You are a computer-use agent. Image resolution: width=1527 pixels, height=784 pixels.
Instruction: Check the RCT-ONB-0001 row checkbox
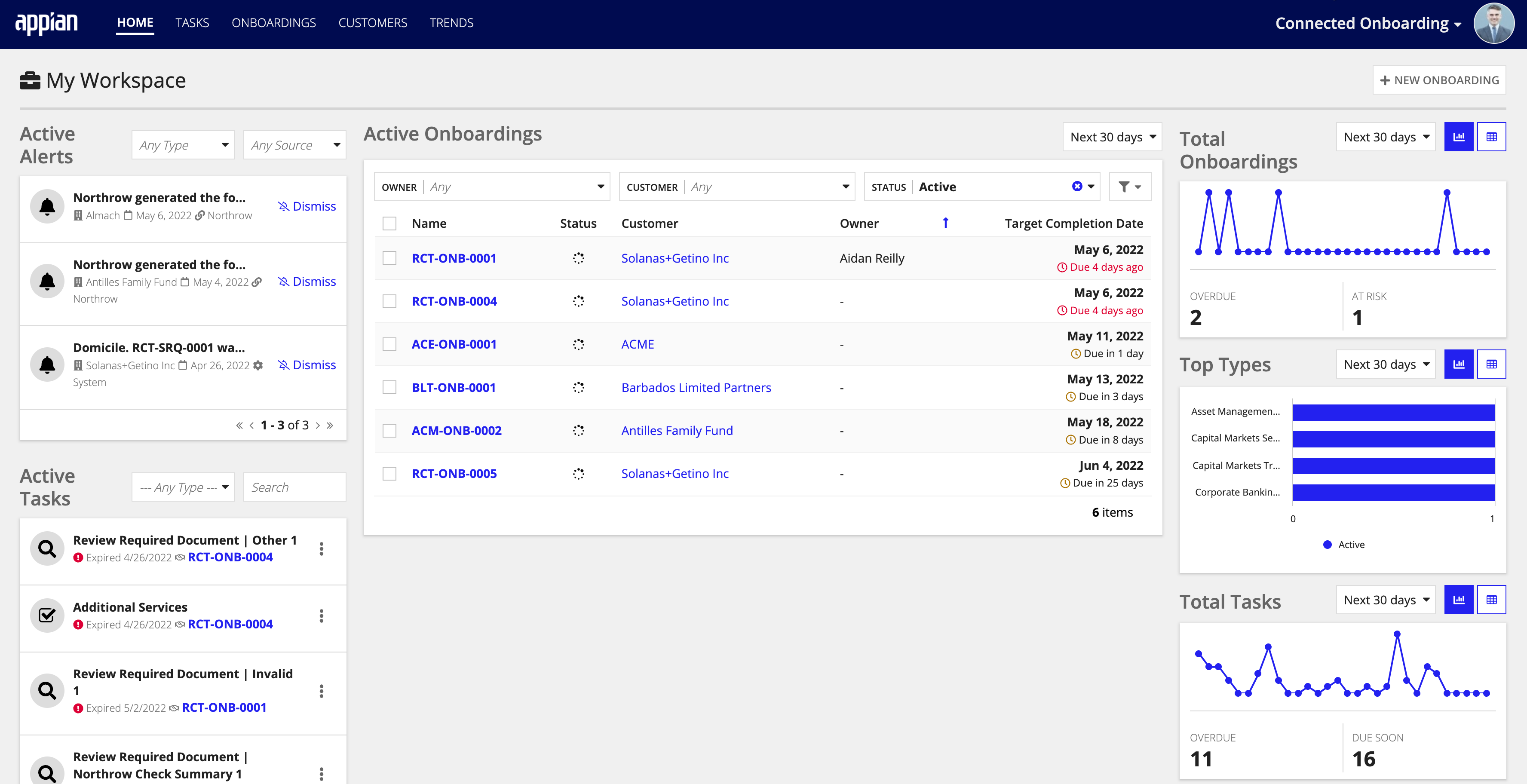(x=389, y=258)
